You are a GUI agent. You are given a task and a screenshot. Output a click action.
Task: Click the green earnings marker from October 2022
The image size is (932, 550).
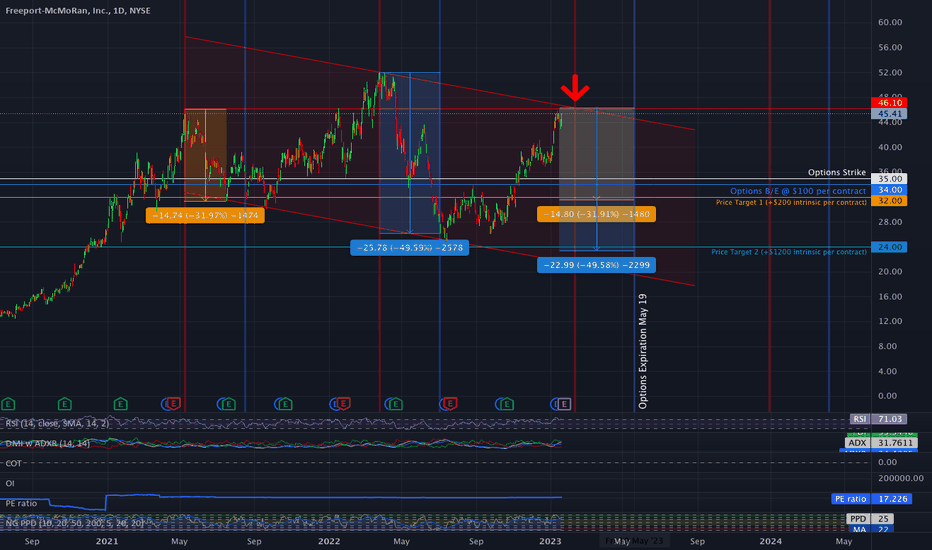point(506,404)
